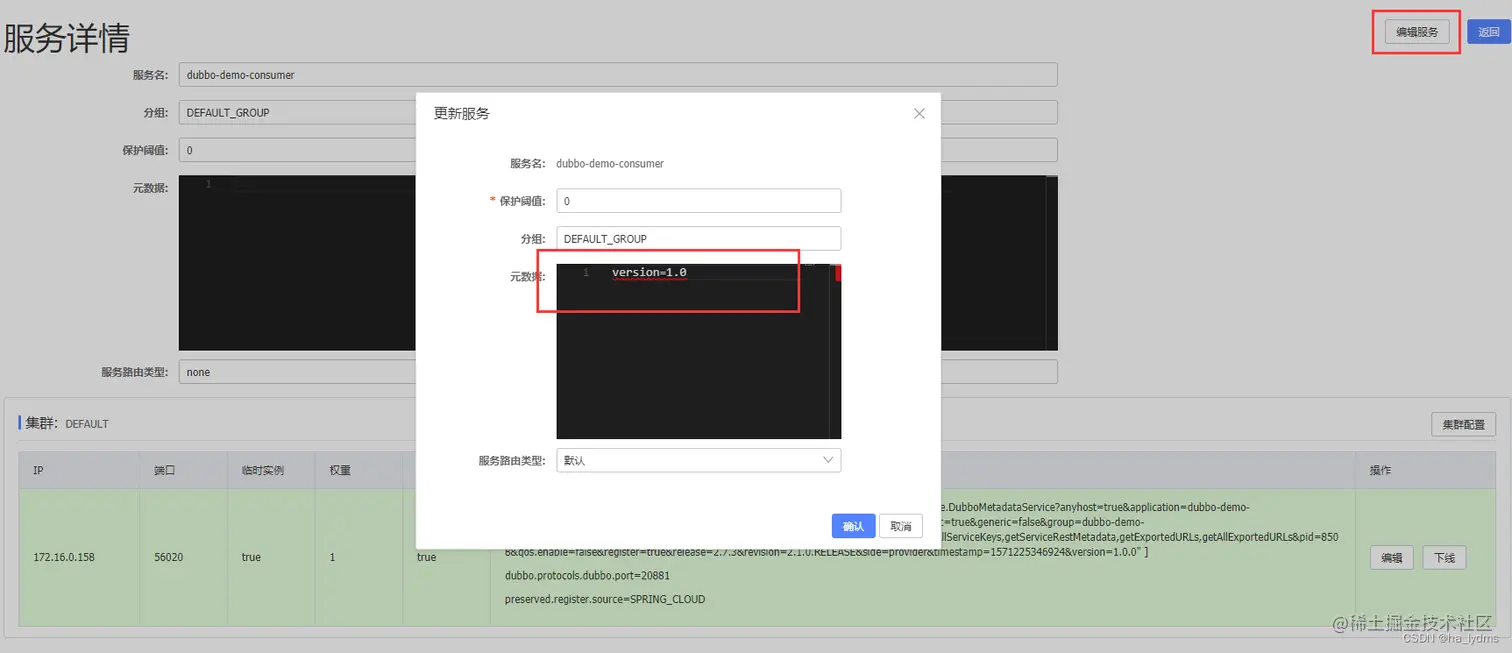Click the IP cell 172.16.0.158

point(64,557)
